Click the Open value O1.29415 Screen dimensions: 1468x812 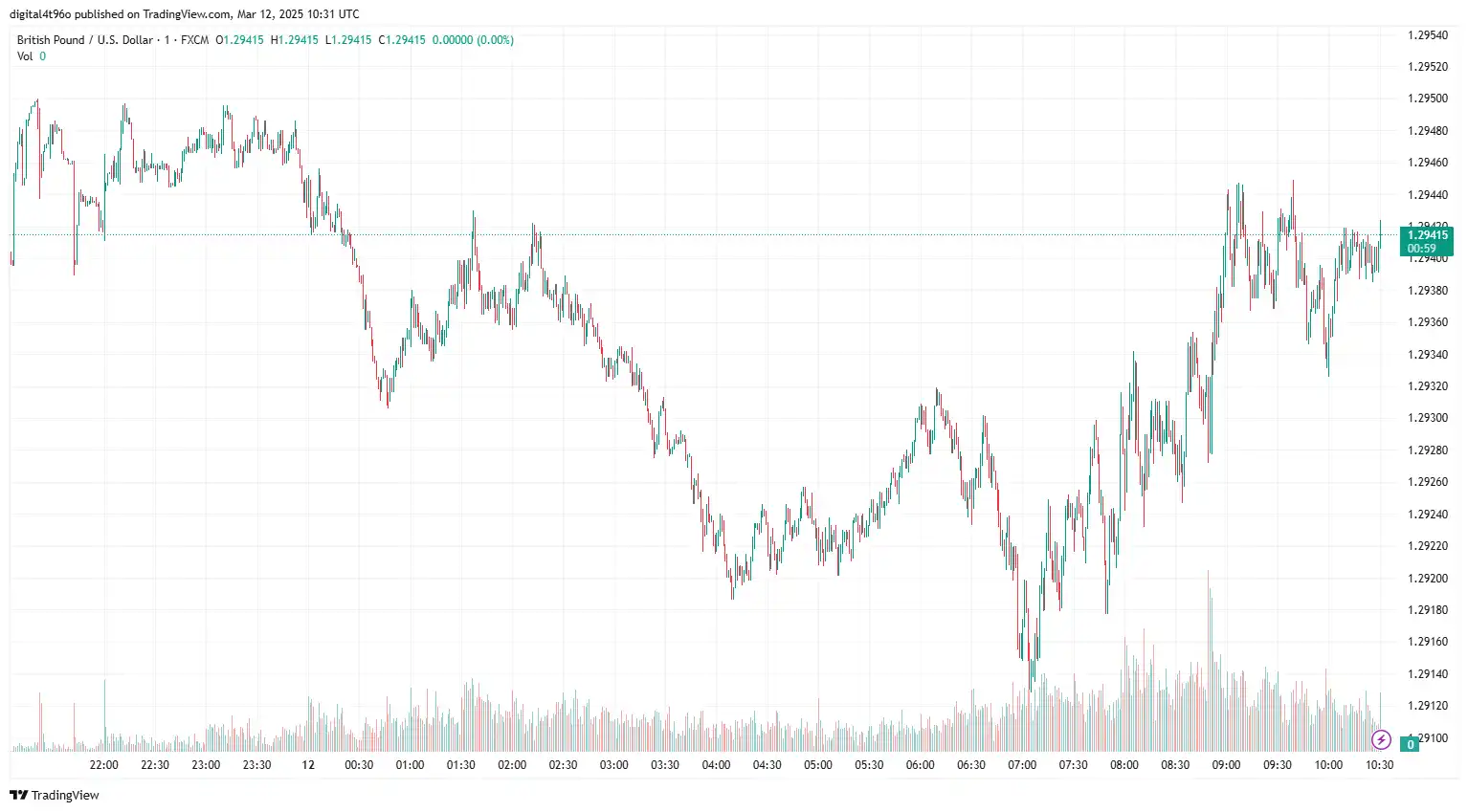[x=239, y=40]
